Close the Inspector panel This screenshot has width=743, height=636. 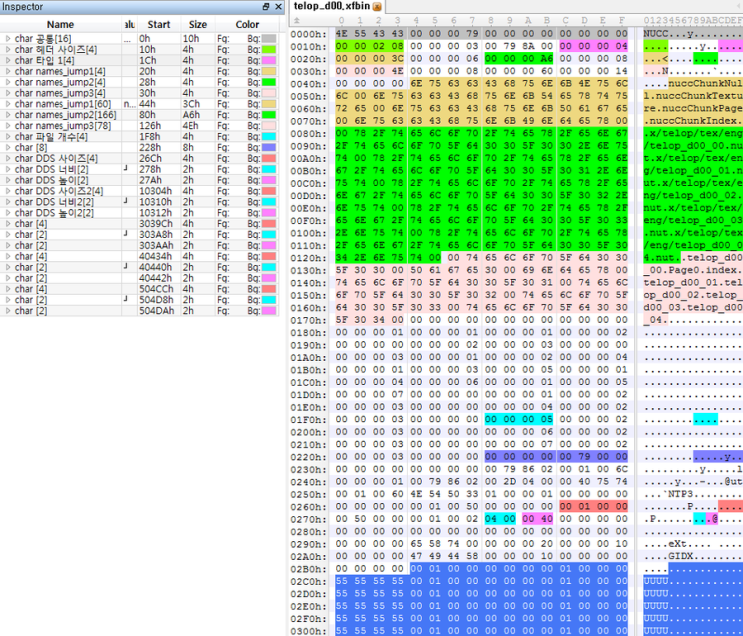(278, 7)
